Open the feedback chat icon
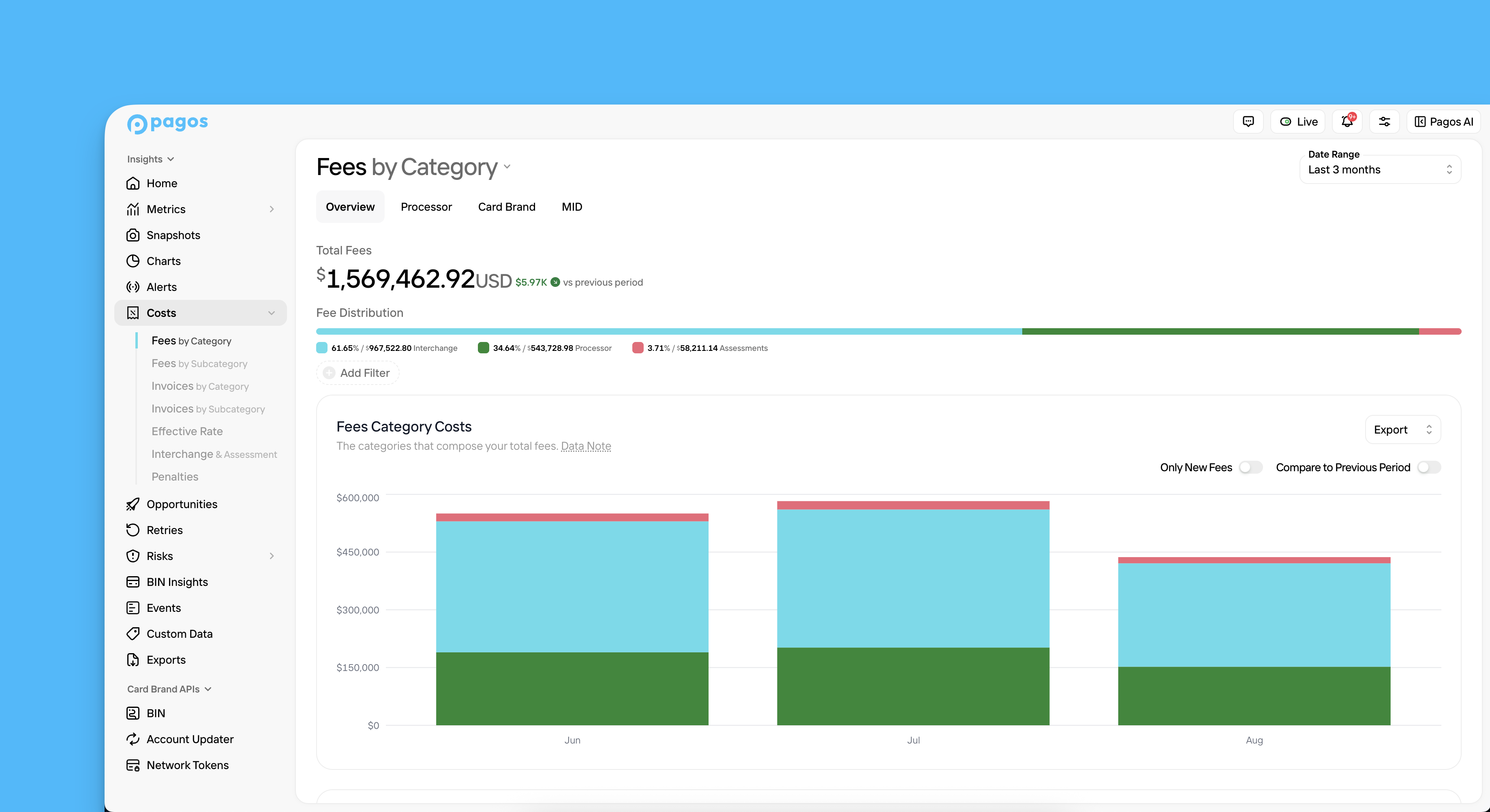Viewport: 1490px width, 812px height. (x=1248, y=122)
